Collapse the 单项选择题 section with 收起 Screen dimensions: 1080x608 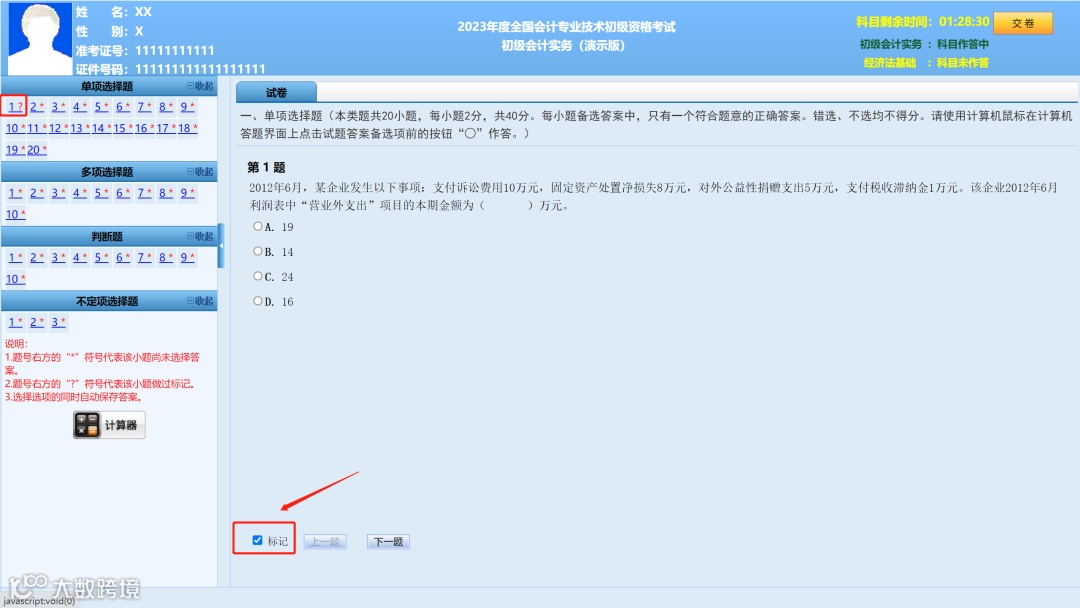[200, 86]
